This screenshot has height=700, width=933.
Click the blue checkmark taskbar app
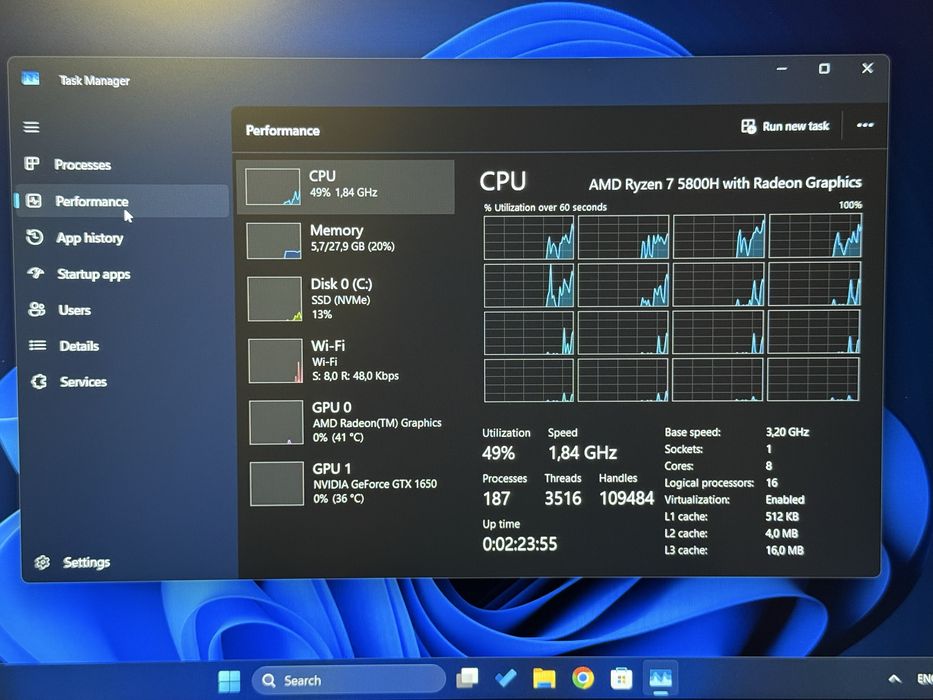(x=505, y=678)
